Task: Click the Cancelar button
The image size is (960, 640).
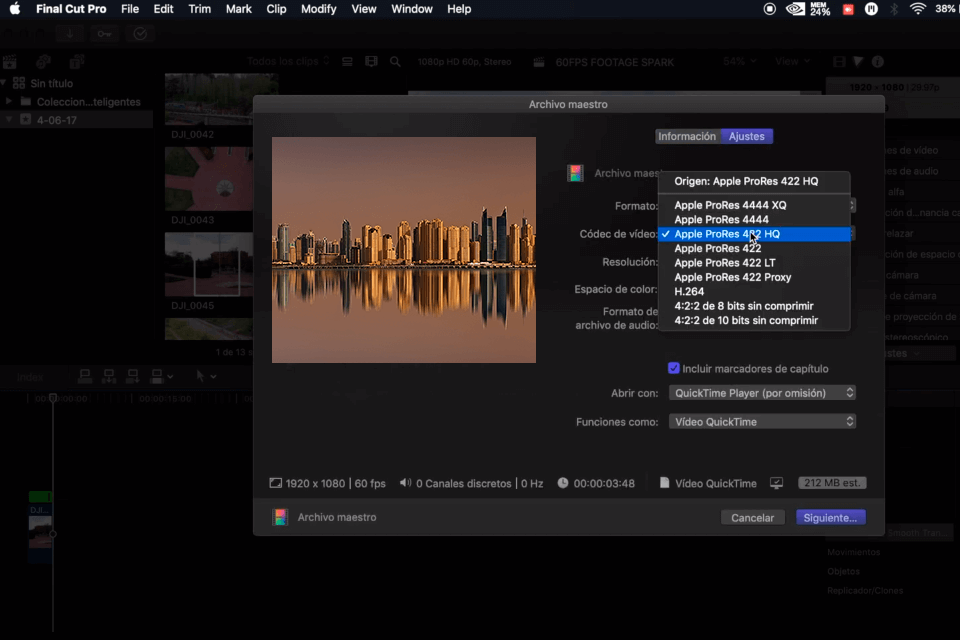Action: pyautogui.click(x=752, y=518)
